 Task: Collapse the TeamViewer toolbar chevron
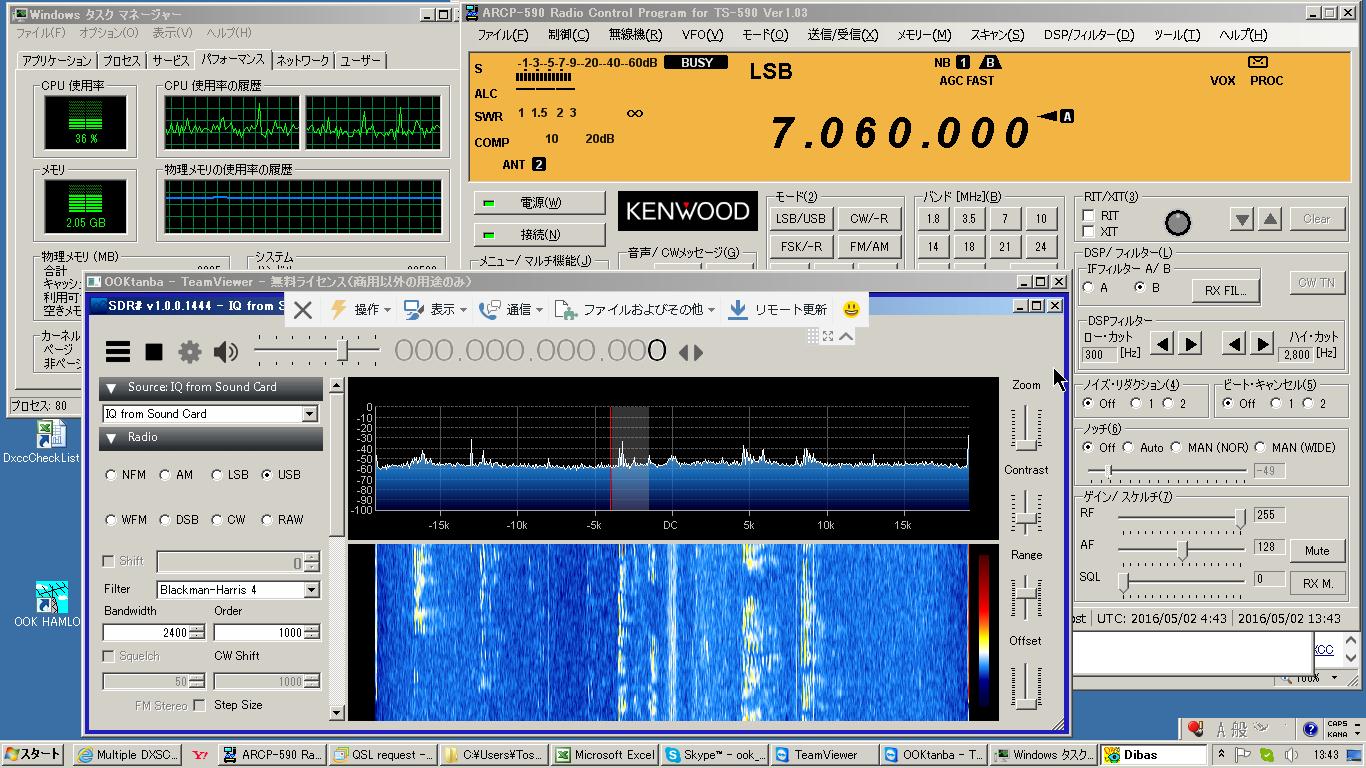pyautogui.click(x=846, y=337)
